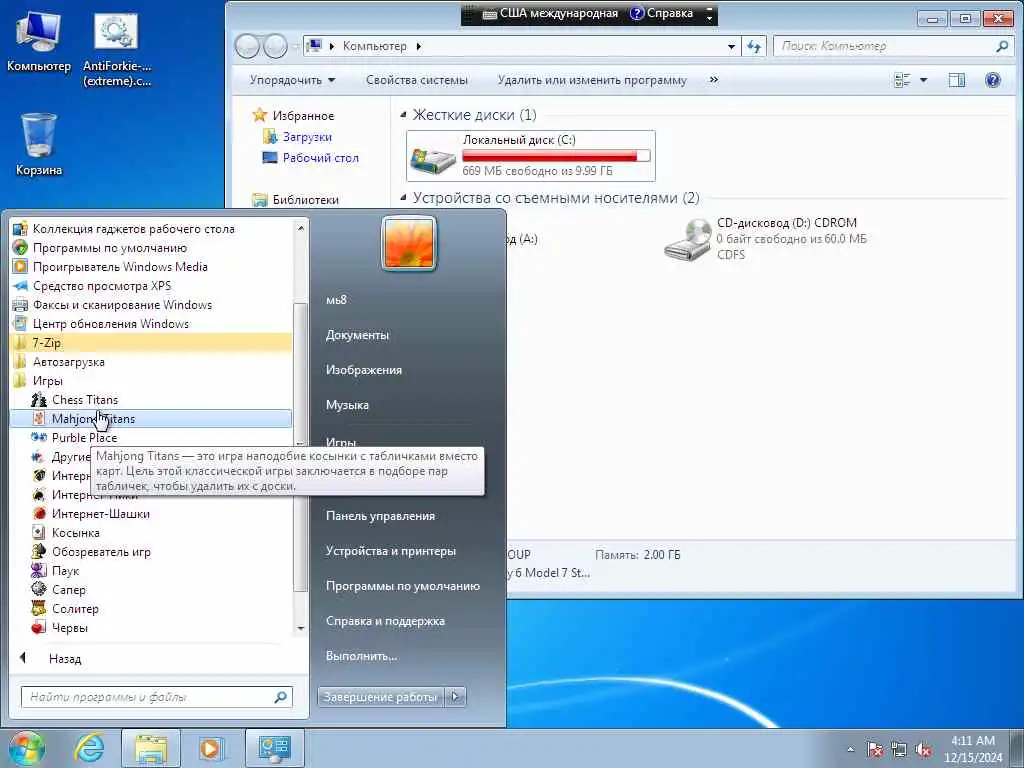
Task: Open Справка и поддержка
Action: click(385, 621)
